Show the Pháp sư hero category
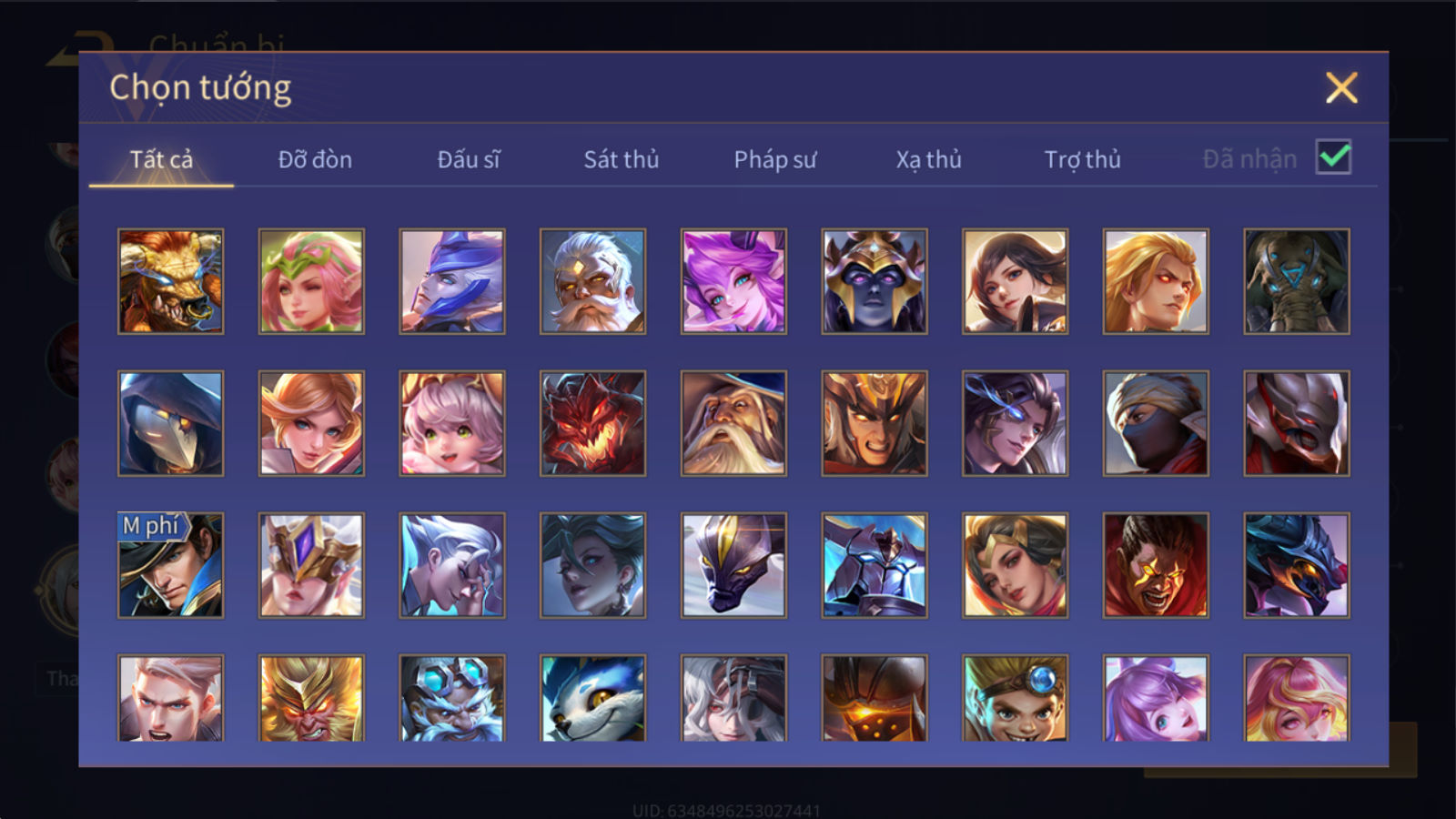 pyautogui.click(x=775, y=159)
